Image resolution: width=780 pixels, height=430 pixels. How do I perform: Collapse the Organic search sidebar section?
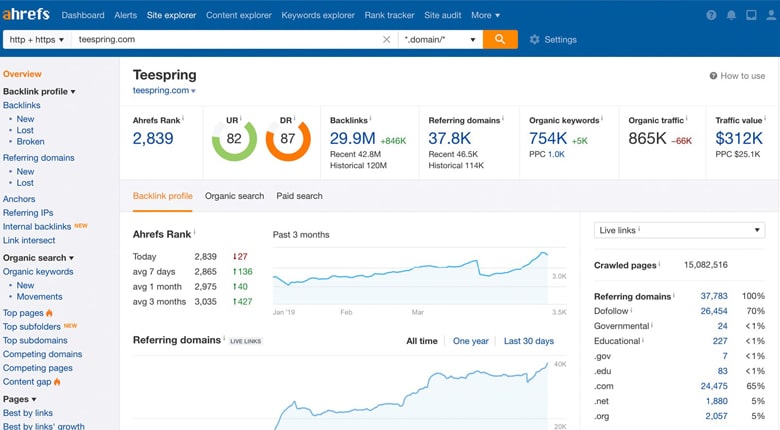(38, 258)
